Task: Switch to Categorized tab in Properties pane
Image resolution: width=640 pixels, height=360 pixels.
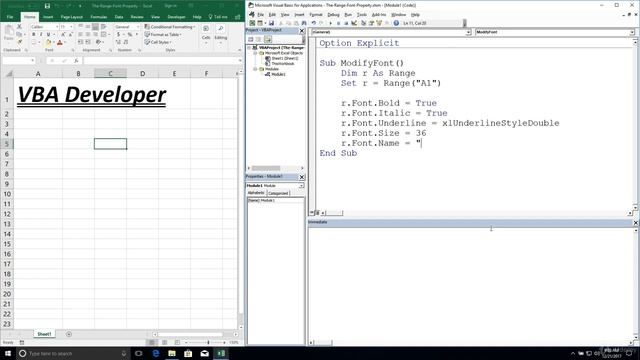Action: [x=278, y=193]
